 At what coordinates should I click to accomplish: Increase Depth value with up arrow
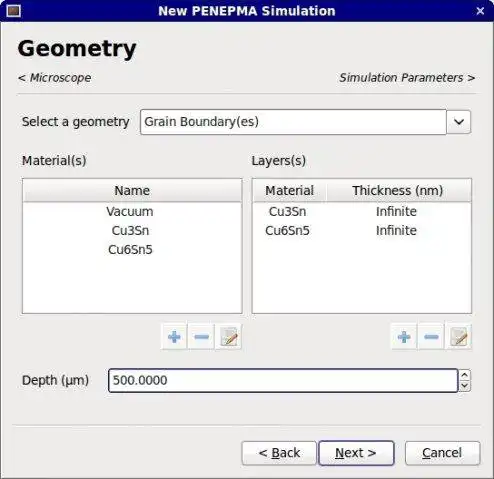click(465, 375)
